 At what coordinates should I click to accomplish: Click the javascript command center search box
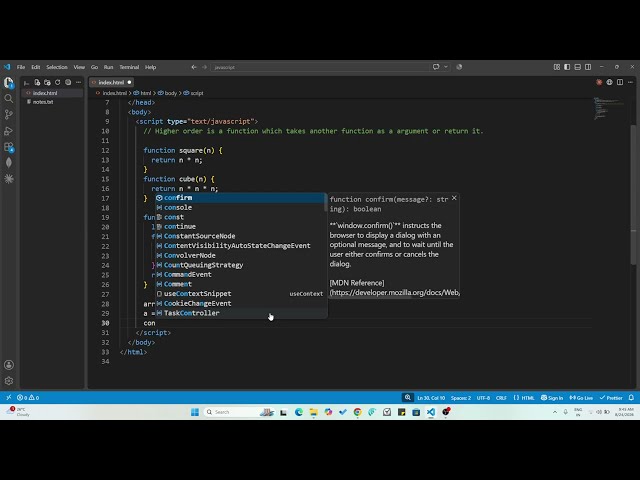(320, 67)
